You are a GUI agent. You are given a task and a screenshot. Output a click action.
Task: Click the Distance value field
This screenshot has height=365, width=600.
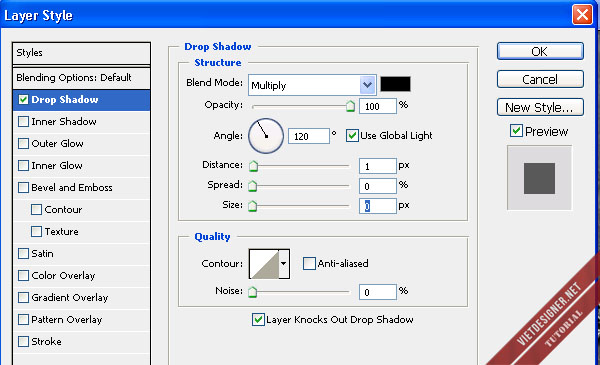(x=378, y=166)
